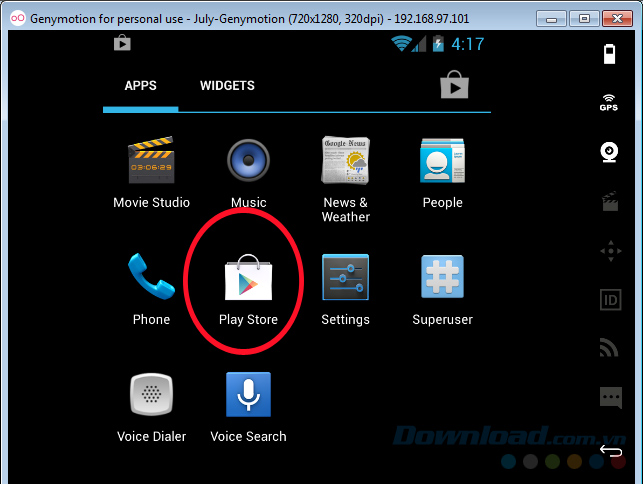The image size is (643, 484).
Task: Click the shop bag icon in tab bar
Action: click(x=455, y=86)
